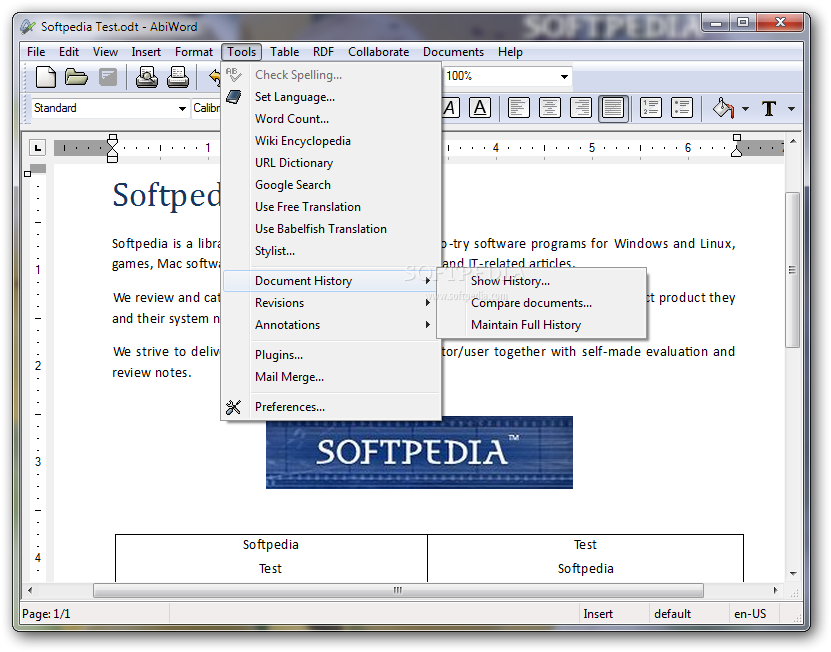Click the font color T icon
Screen dimensions: 831x652
coord(769,109)
